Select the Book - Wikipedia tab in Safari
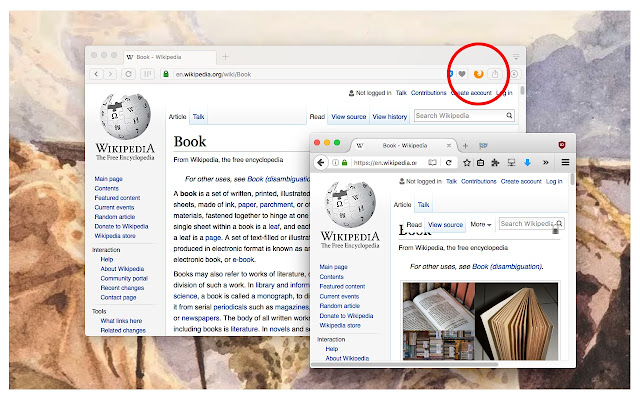Screen dimensions: 640x400 pos(169,57)
